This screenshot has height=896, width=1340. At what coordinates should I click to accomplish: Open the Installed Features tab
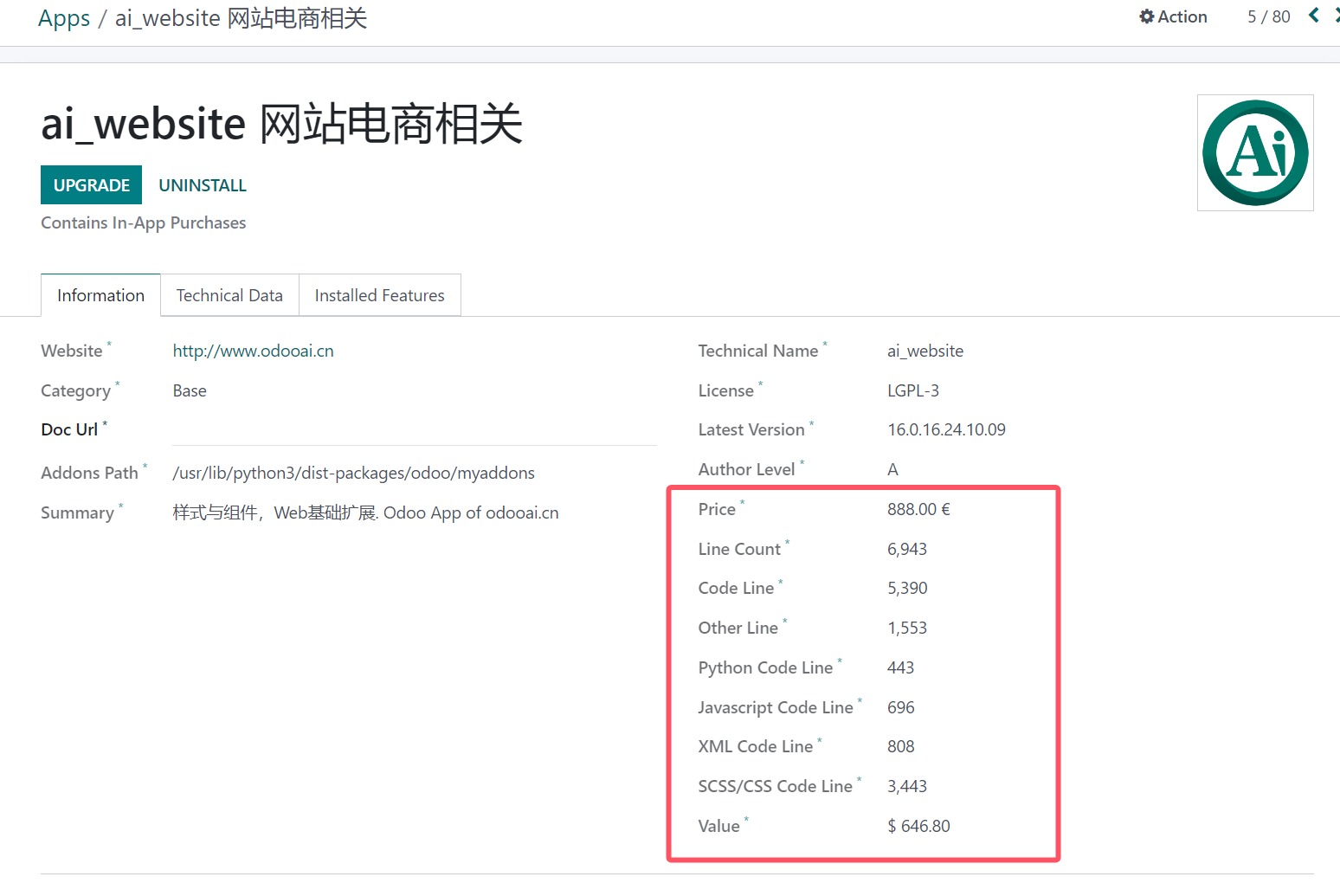[379, 295]
